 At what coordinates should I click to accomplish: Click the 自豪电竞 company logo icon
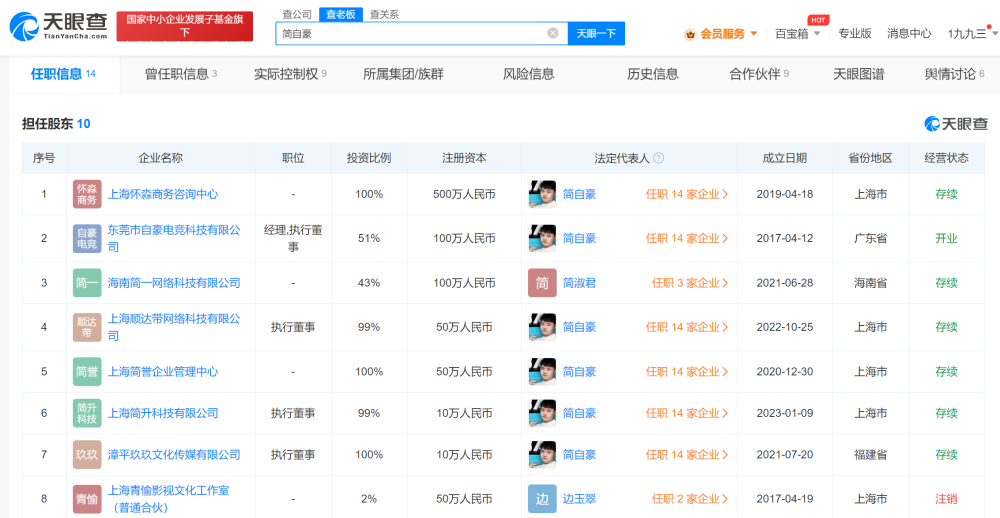tap(87, 239)
